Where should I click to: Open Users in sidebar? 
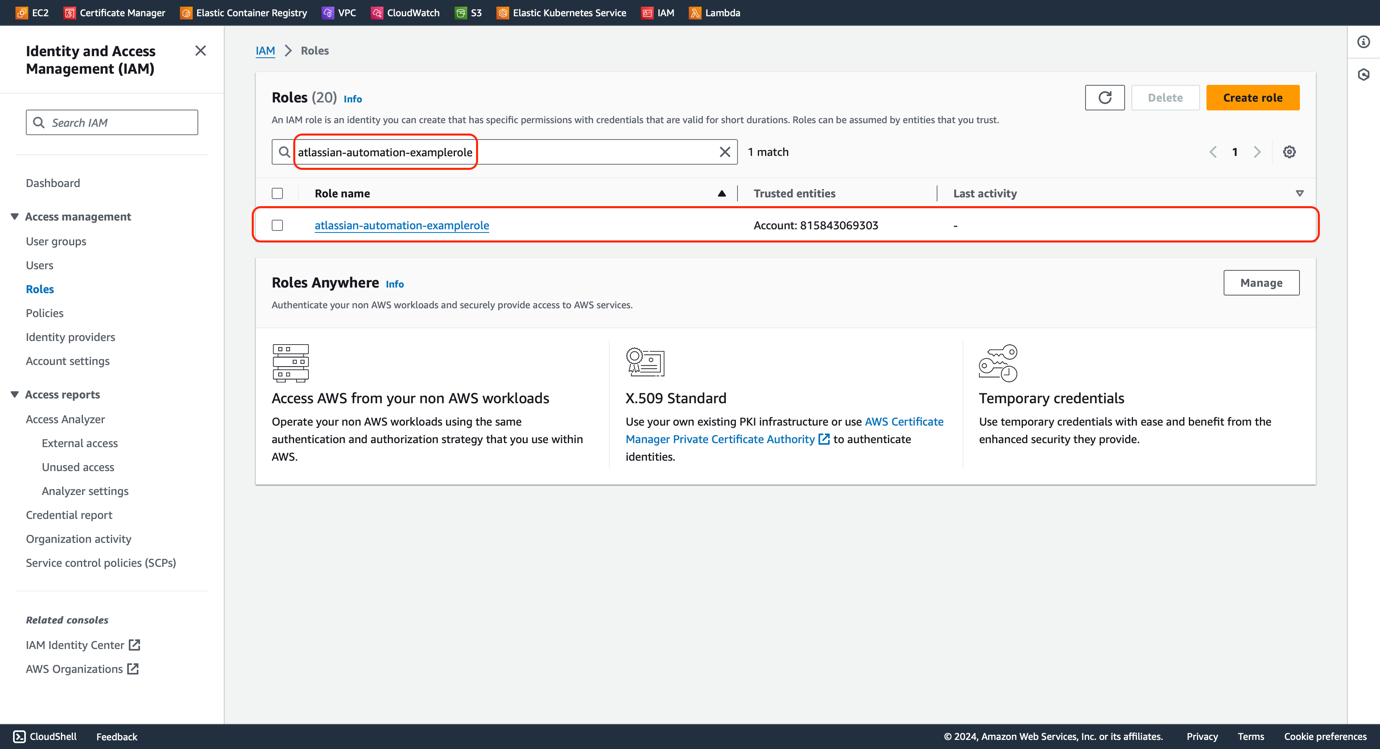tap(40, 265)
